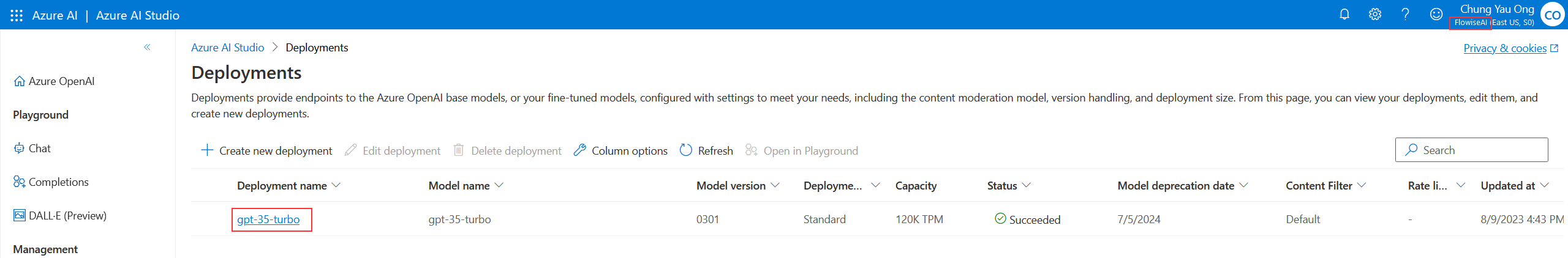Screen dimensions: 1568x258
Task: Open Completions in the sidebar
Action: (58, 182)
